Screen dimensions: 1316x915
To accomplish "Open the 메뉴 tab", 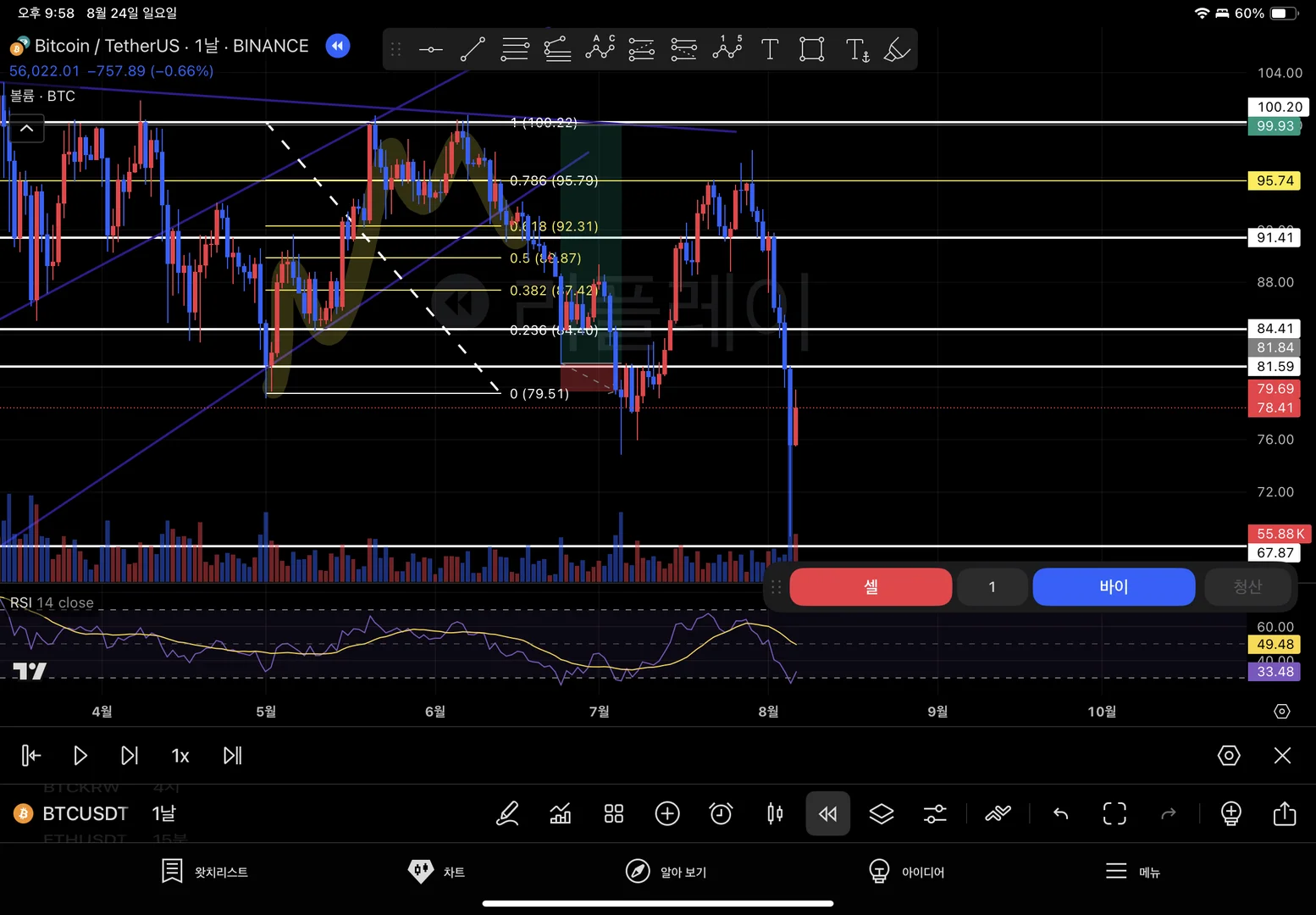I will tap(1132, 871).
